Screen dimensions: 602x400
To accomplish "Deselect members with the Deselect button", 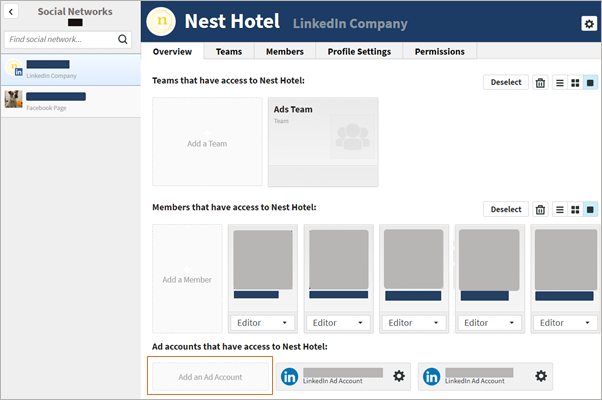I will (506, 209).
